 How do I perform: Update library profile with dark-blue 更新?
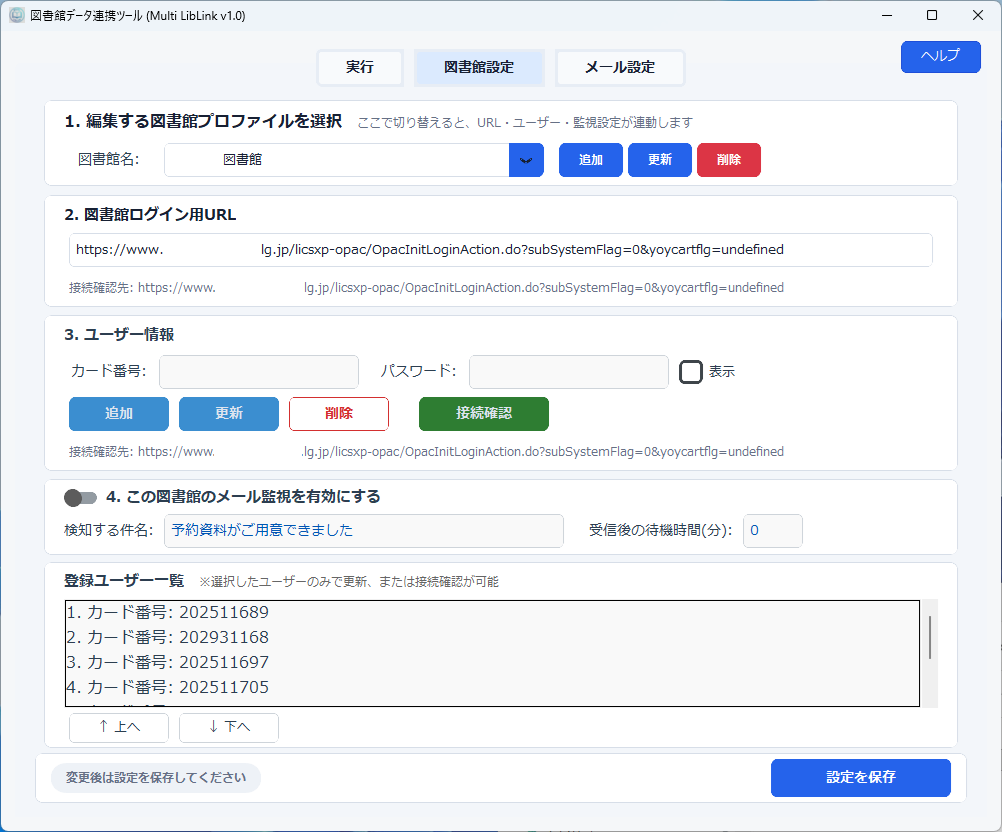click(659, 160)
